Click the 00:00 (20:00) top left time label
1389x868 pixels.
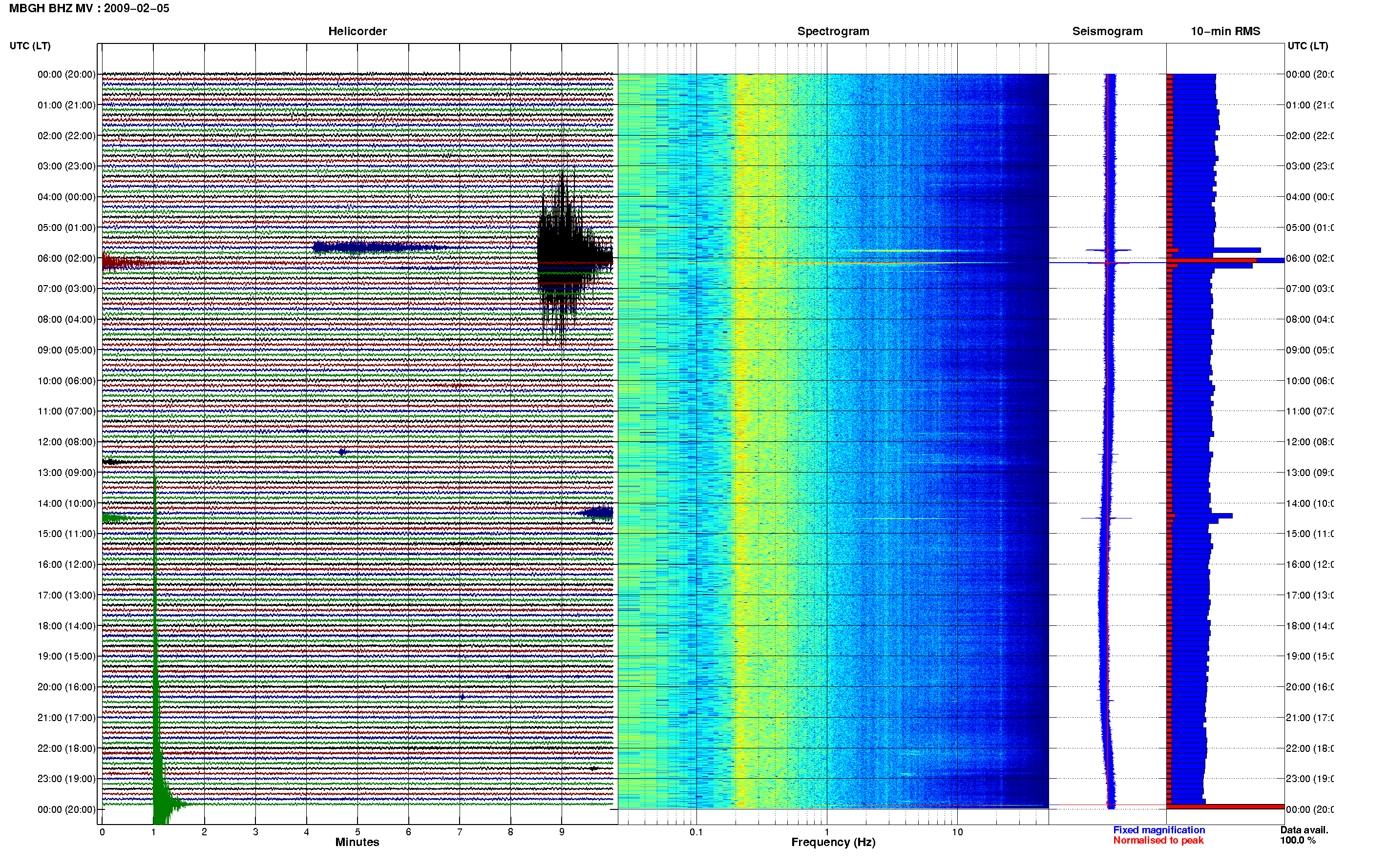coord(66,74)
